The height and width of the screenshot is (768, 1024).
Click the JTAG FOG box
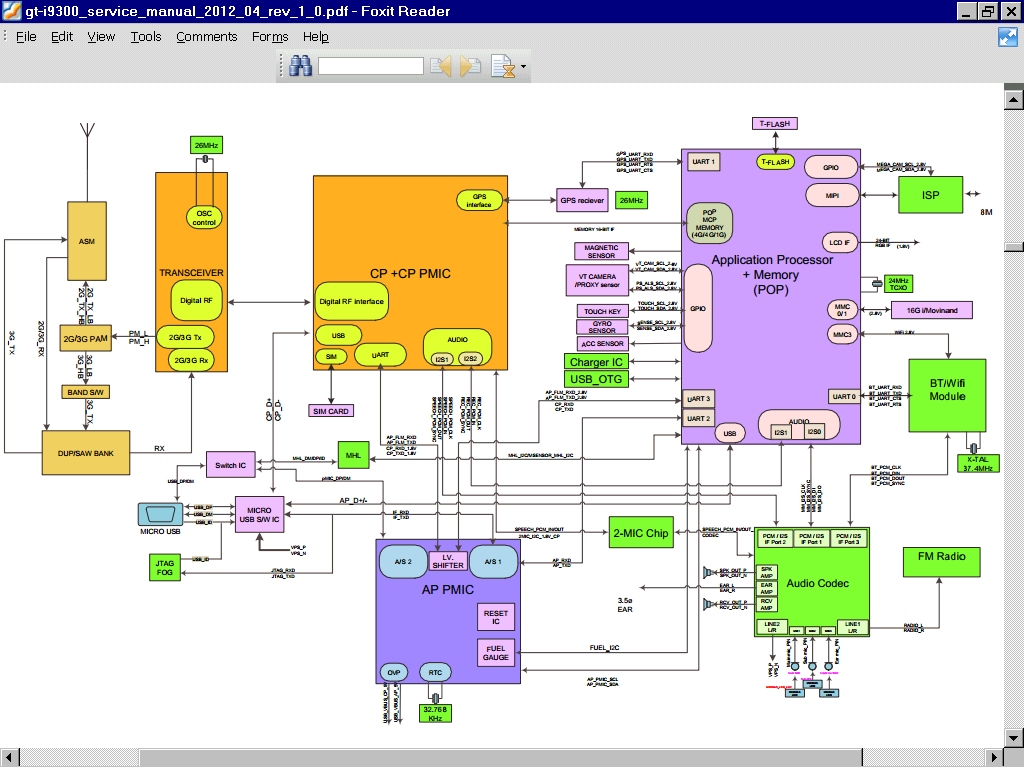tap(165, 568)
